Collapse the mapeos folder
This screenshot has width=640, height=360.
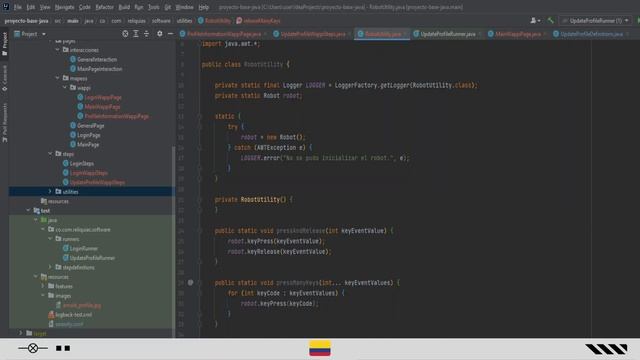click(x=58, y=78)
